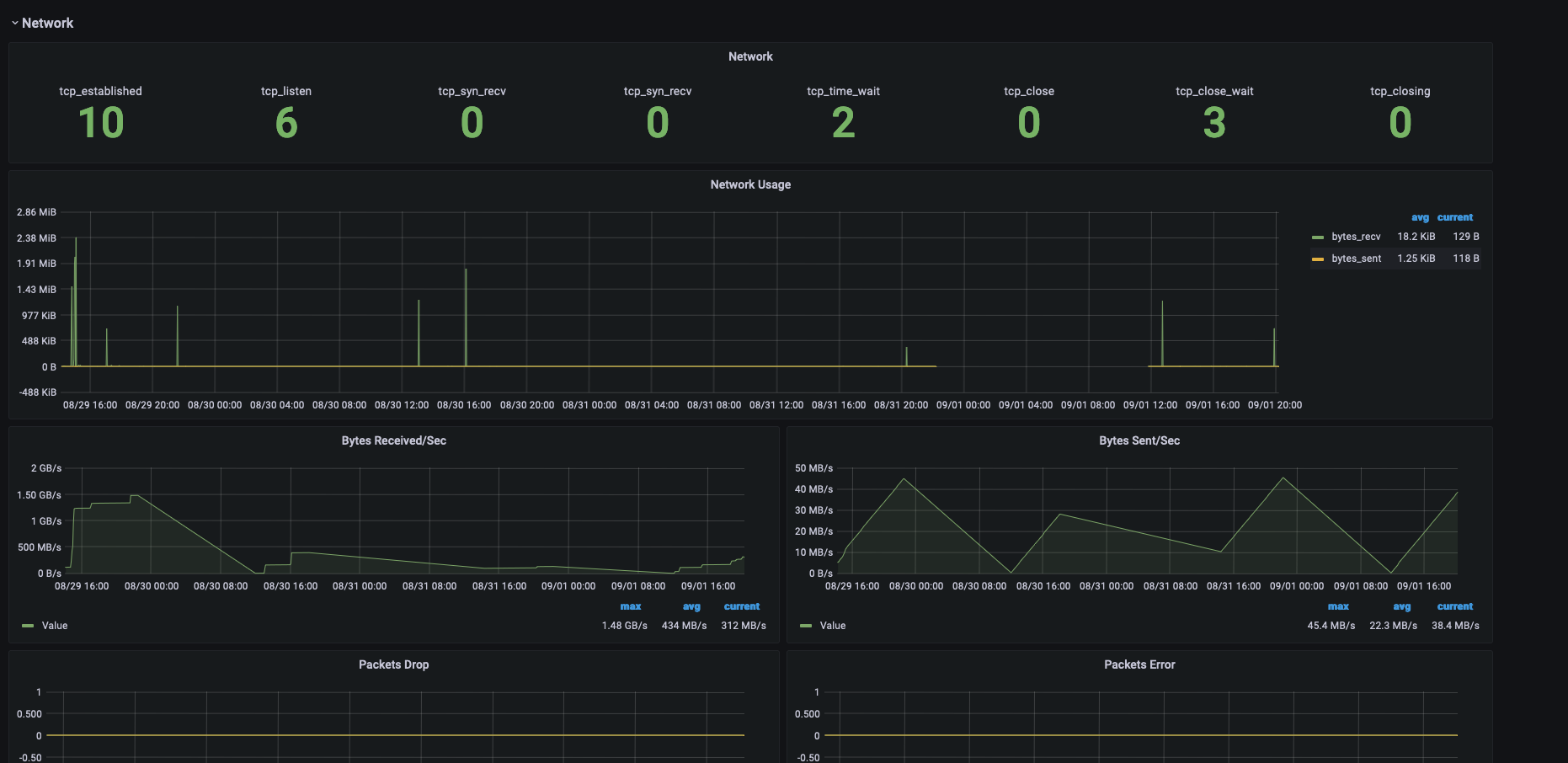Click the tcp_listen value 6
The image size is (1568, 763).
tap(286, 123)
